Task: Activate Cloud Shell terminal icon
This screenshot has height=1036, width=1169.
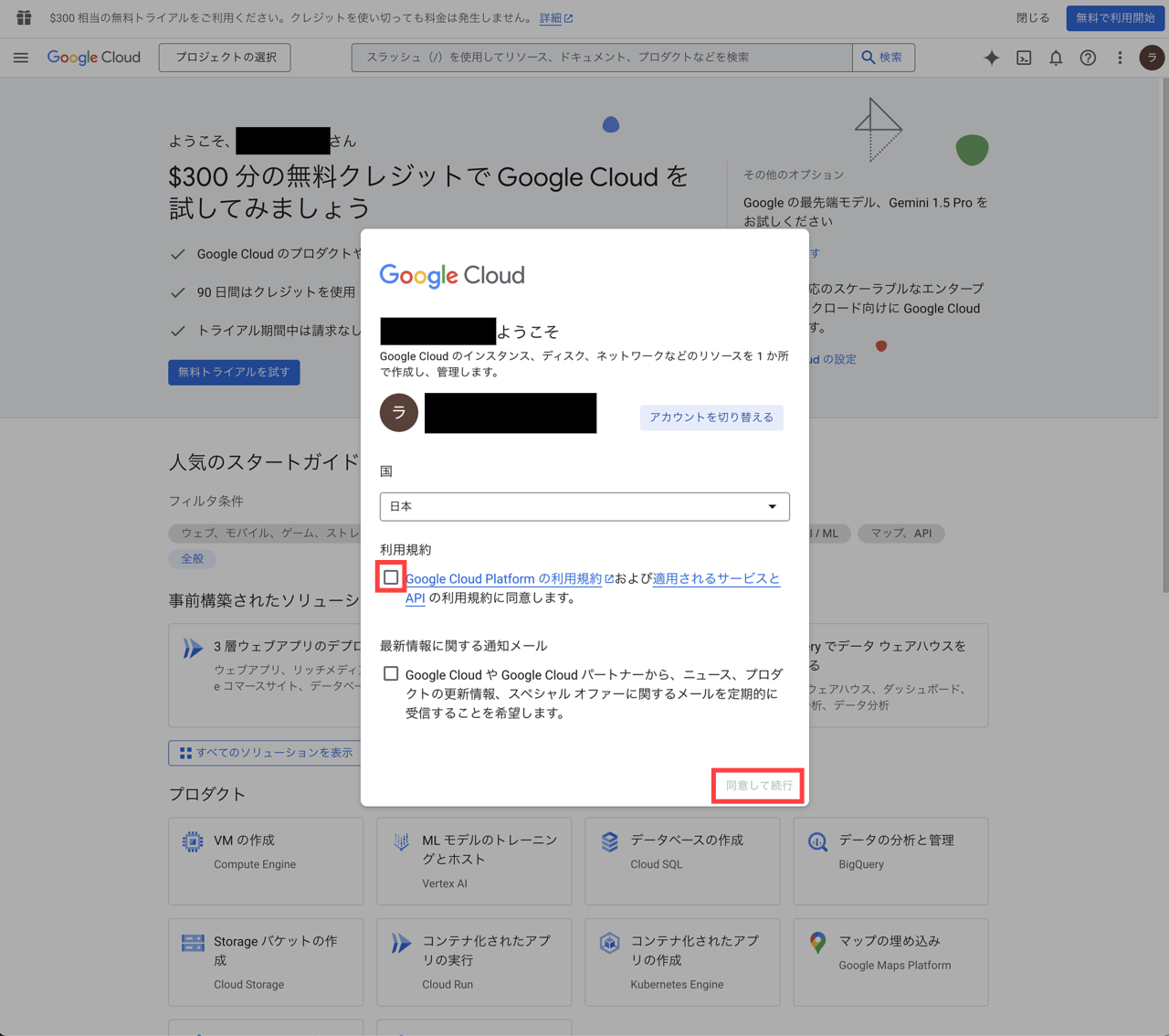Action: click(1024, 58)
